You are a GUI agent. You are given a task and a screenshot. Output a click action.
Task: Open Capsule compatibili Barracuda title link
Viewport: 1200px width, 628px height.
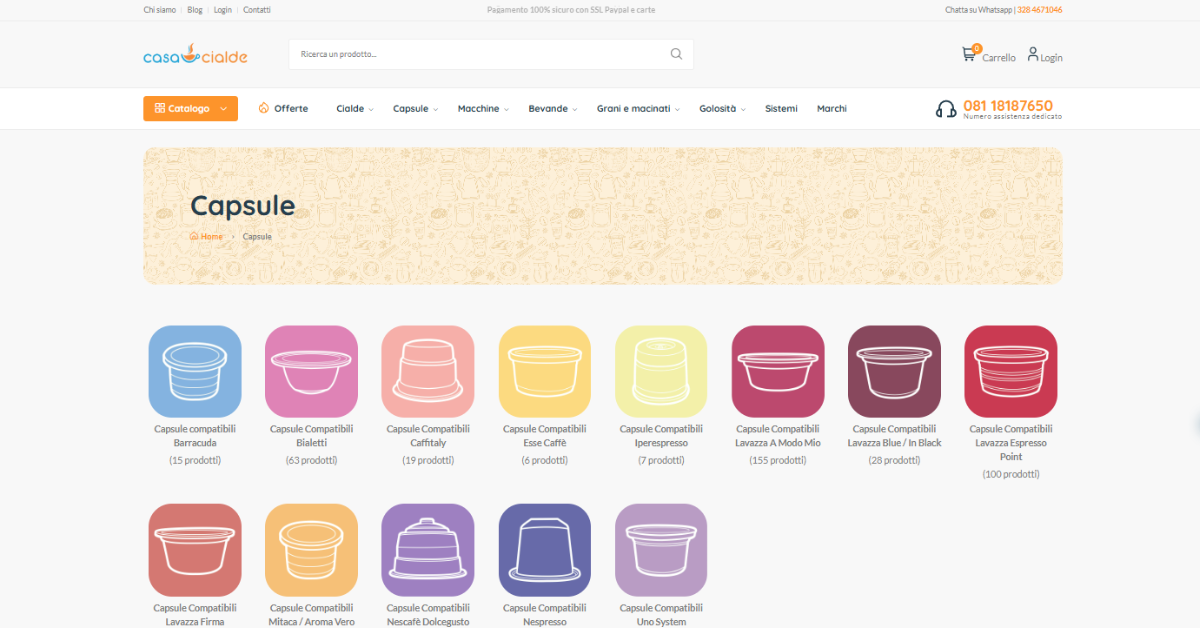click(195, 436)
